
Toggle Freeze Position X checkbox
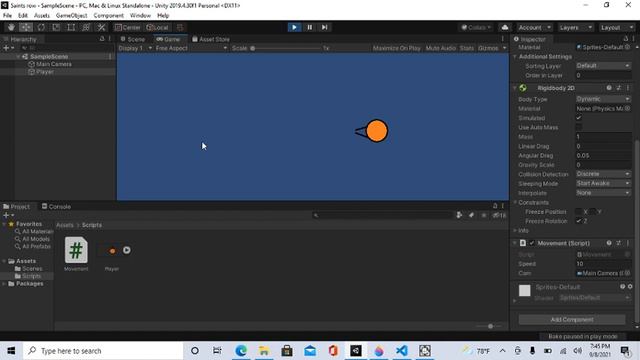(x=579, y=211)
